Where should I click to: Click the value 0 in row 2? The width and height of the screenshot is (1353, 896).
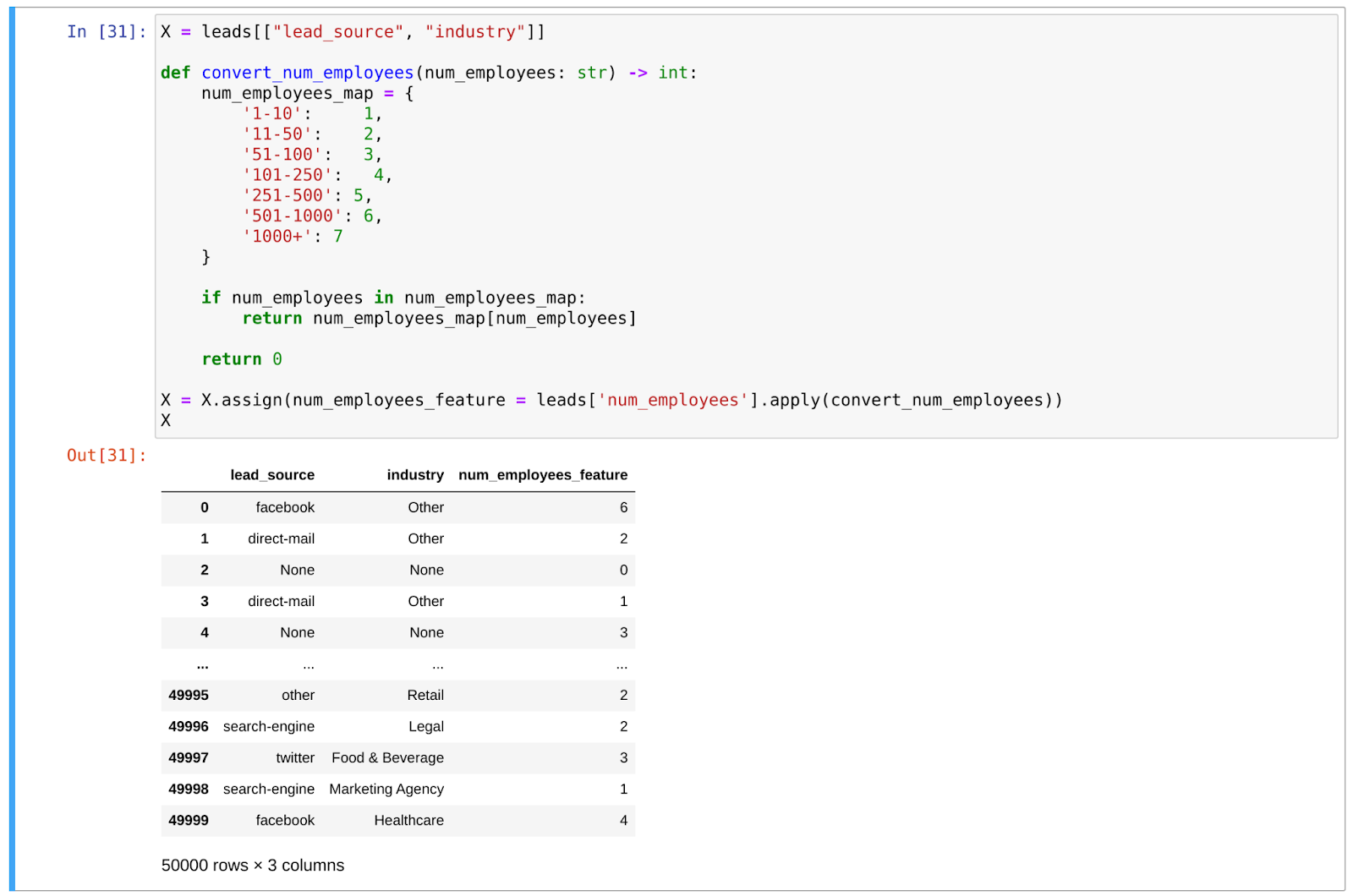(624, 570)
